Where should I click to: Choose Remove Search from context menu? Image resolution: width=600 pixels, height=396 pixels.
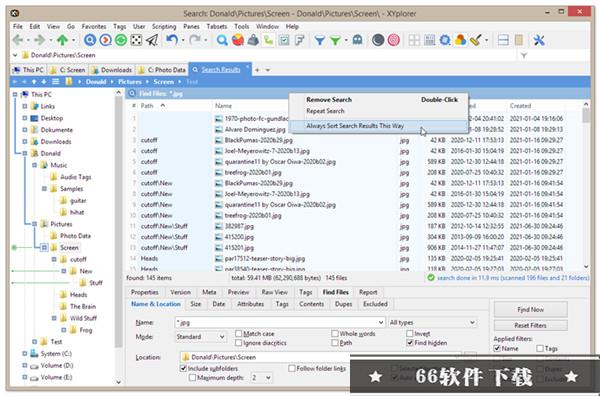tap(329, 99)
